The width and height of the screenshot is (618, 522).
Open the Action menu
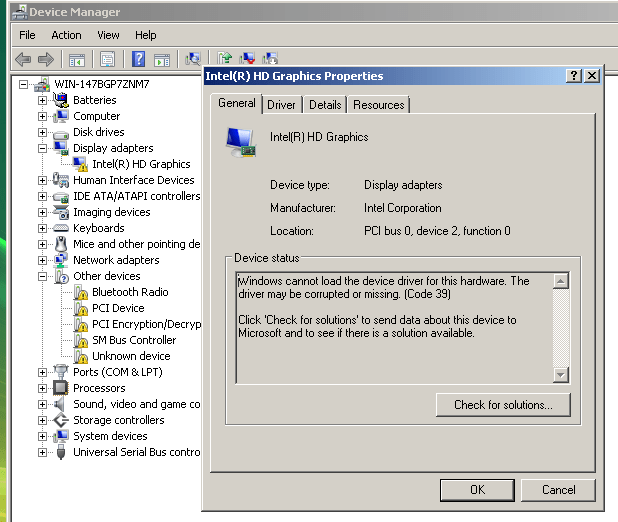(x=66, y=35)
